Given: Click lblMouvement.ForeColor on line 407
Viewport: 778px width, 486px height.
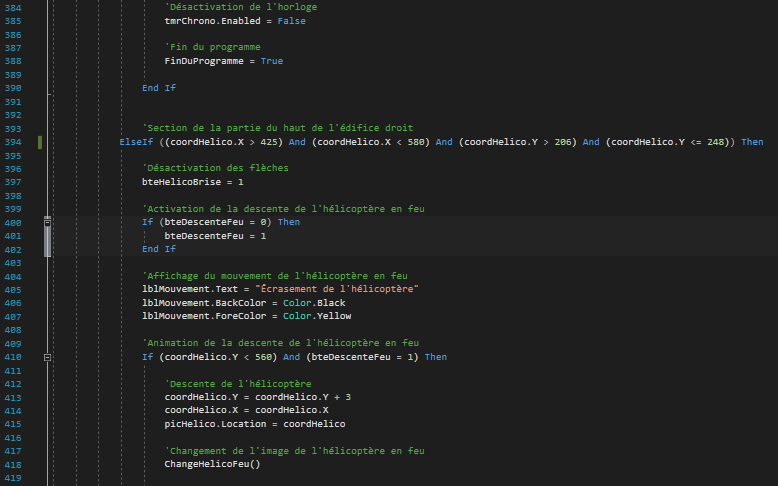Looking at the screenshot, I should point(204,316).
